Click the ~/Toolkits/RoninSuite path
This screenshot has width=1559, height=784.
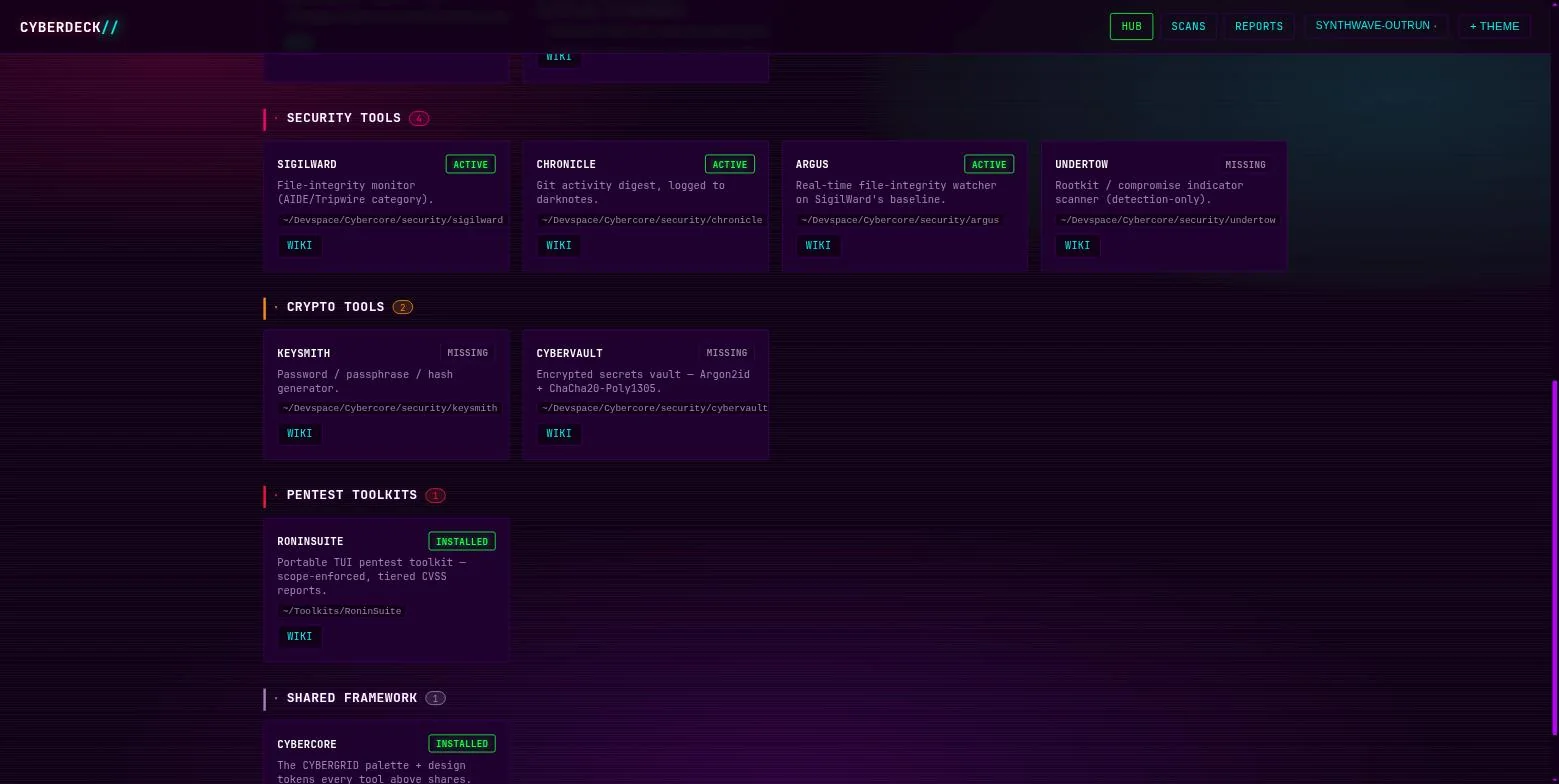[342, 611]
